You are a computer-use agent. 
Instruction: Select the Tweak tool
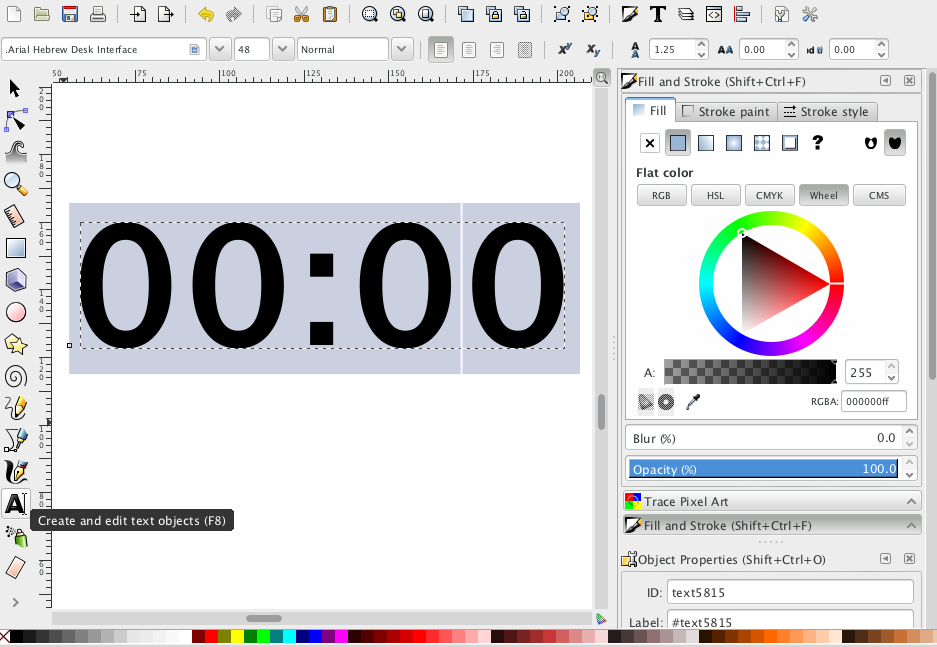pyautogui.click(x=16, y=152)
